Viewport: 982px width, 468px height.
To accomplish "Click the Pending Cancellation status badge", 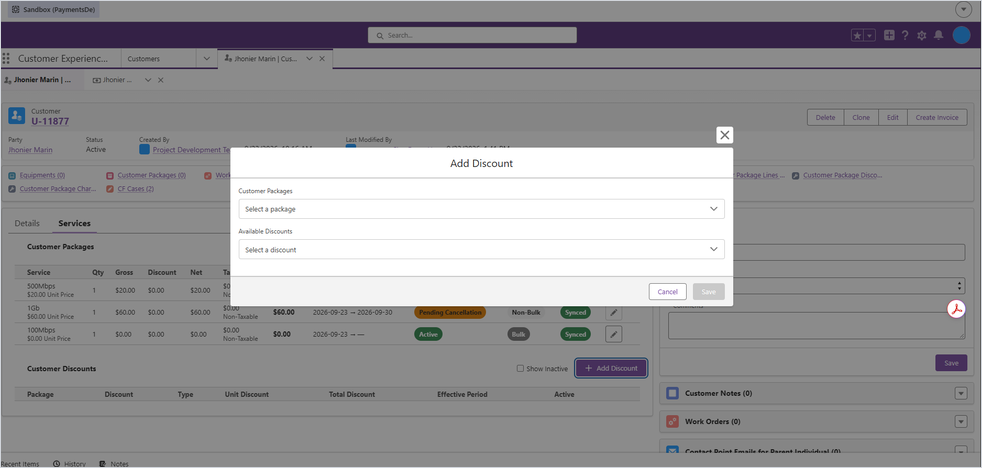I will click(x=450, y=312).
